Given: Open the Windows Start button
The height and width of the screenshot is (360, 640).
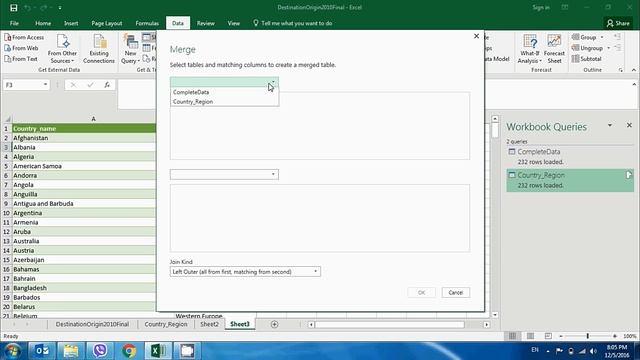Looking at the screenshot, I should (12, 351).
